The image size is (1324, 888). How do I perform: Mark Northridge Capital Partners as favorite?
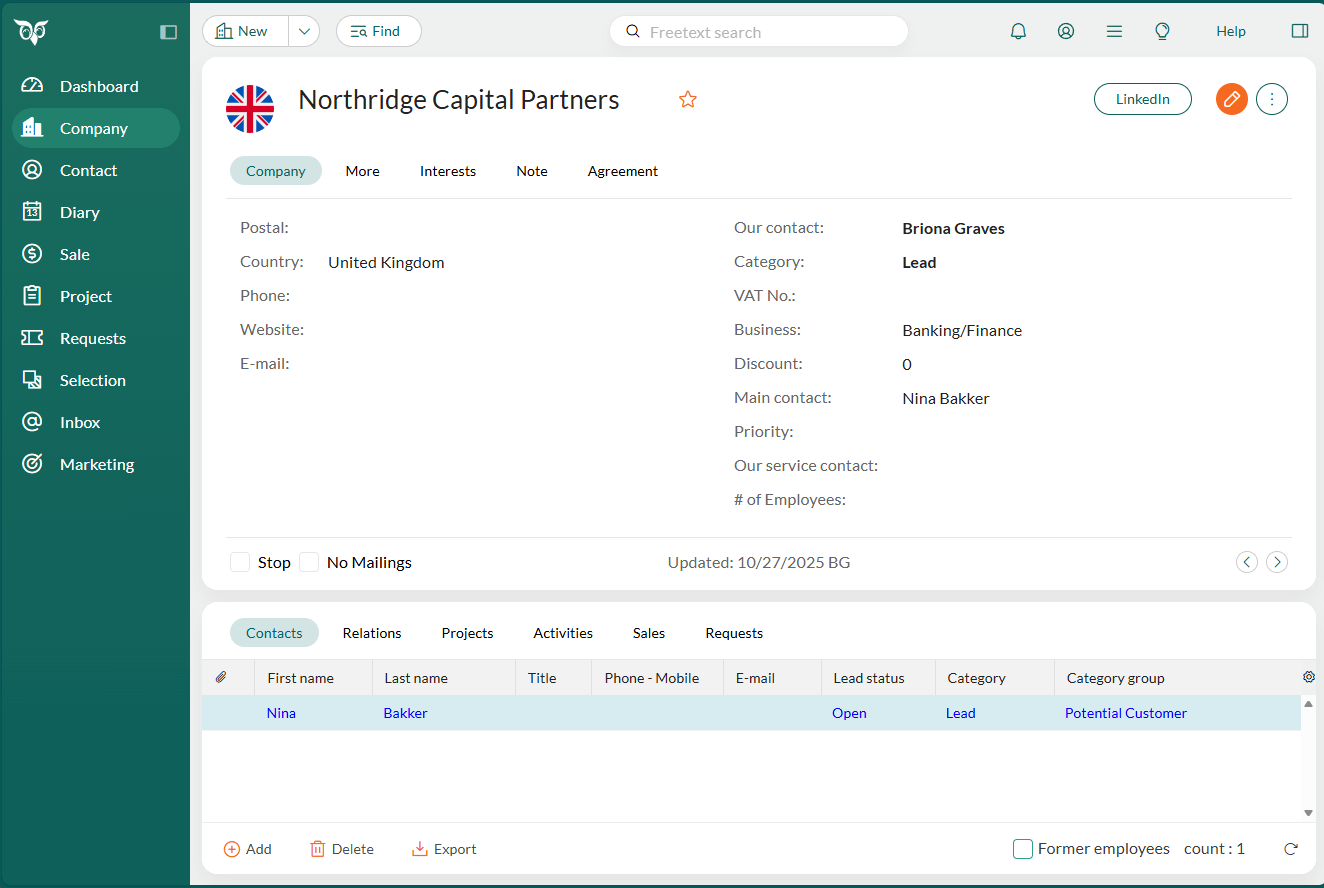pos(688,99)
